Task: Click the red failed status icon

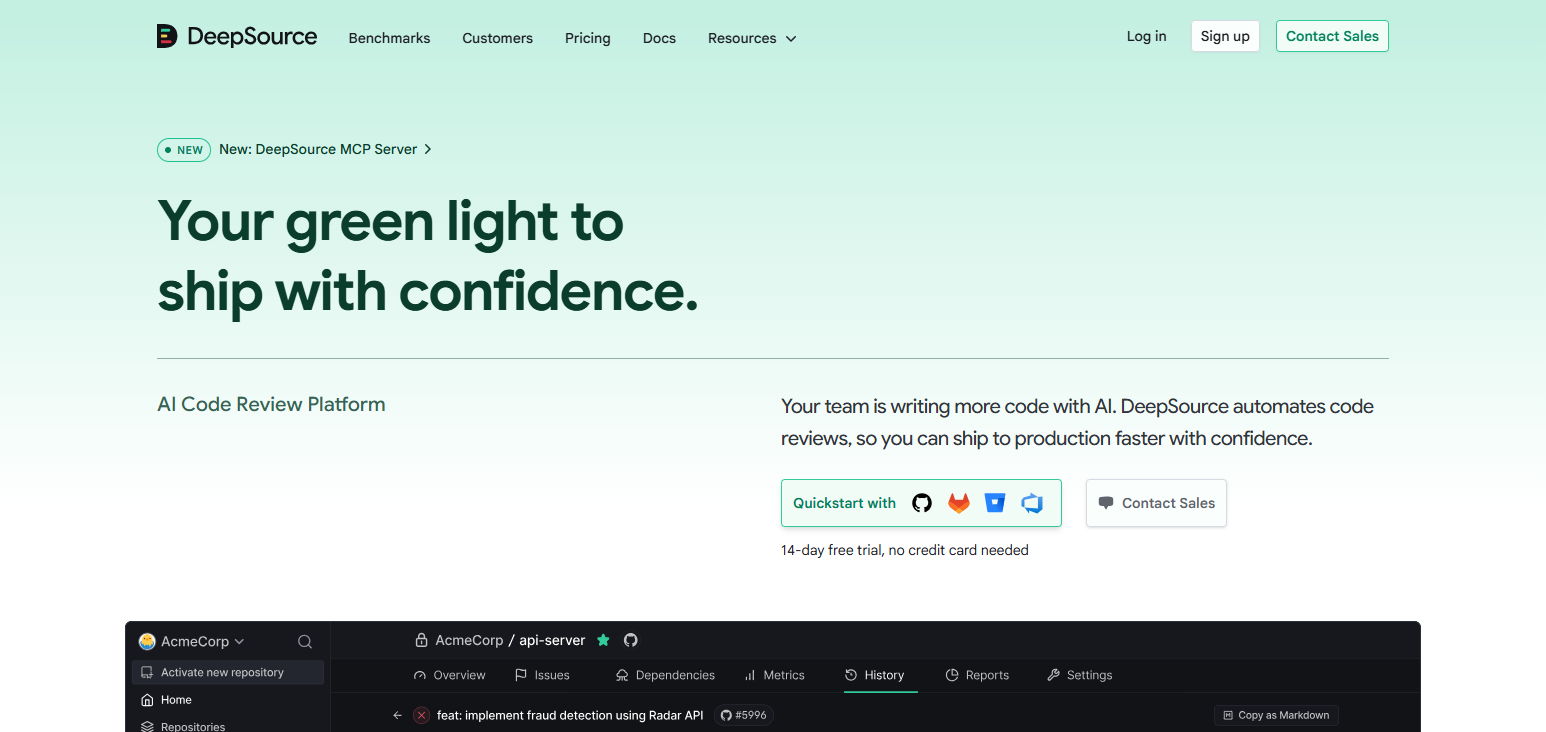Action: [x=422, y=715]
